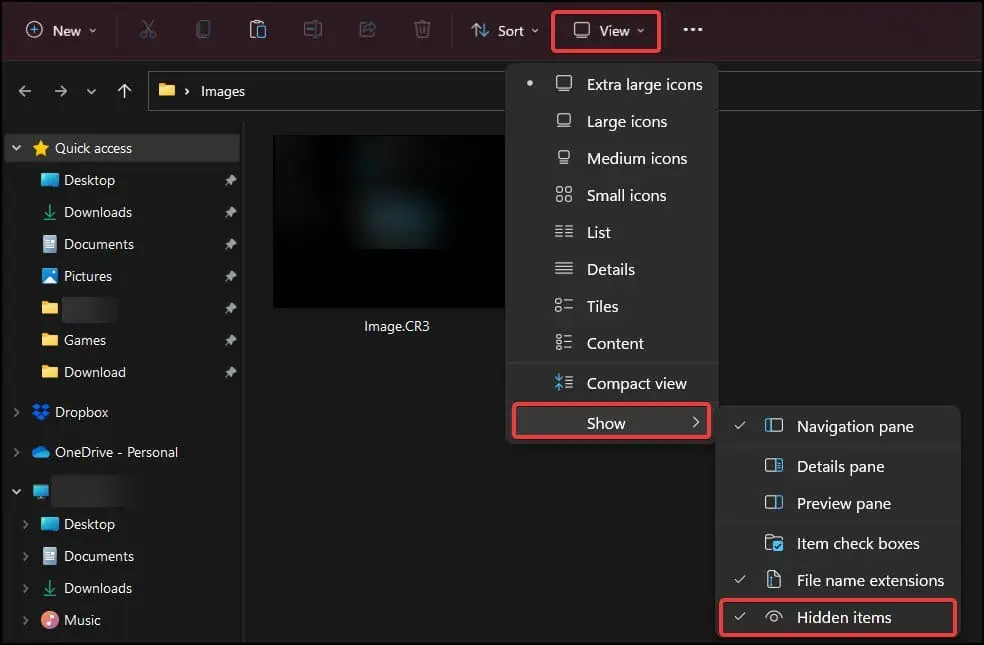Select Medium icons view
The image size is (984, 645).
point(612,158)
